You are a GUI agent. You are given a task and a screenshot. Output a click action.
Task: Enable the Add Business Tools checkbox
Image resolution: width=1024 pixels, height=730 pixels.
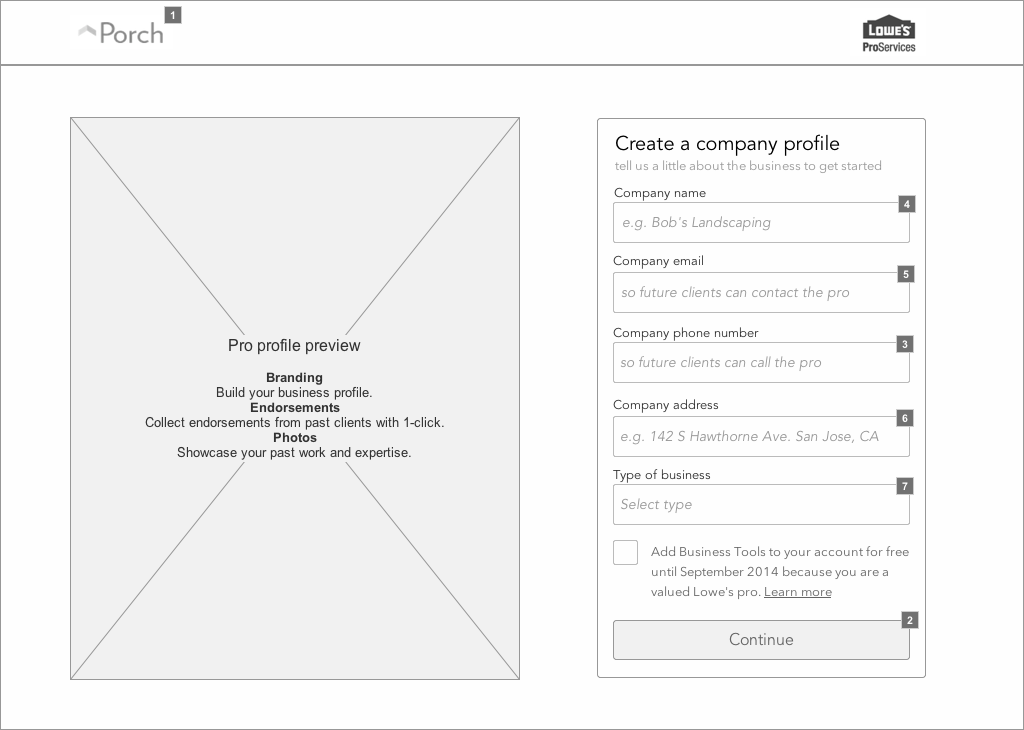(626, 552)
